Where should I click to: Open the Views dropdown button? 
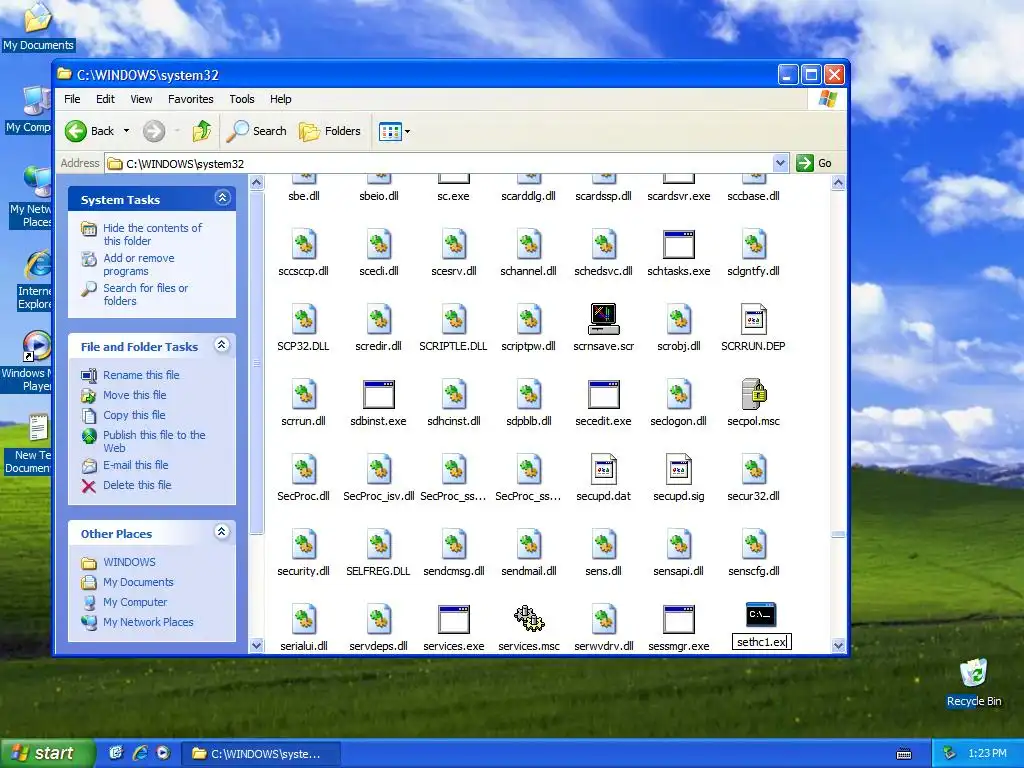[x=394, y=131]
